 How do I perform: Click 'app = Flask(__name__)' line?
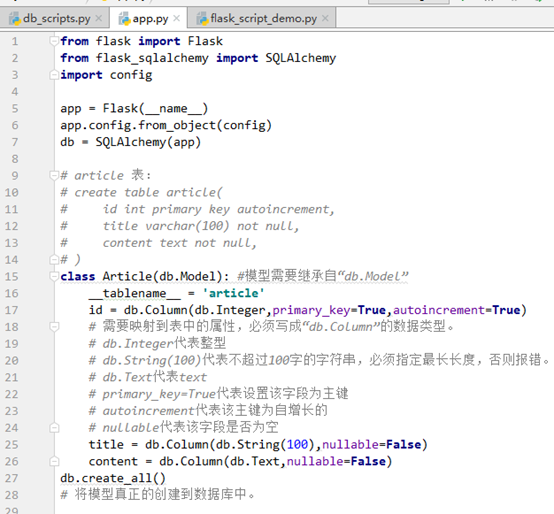coord(134,108)
